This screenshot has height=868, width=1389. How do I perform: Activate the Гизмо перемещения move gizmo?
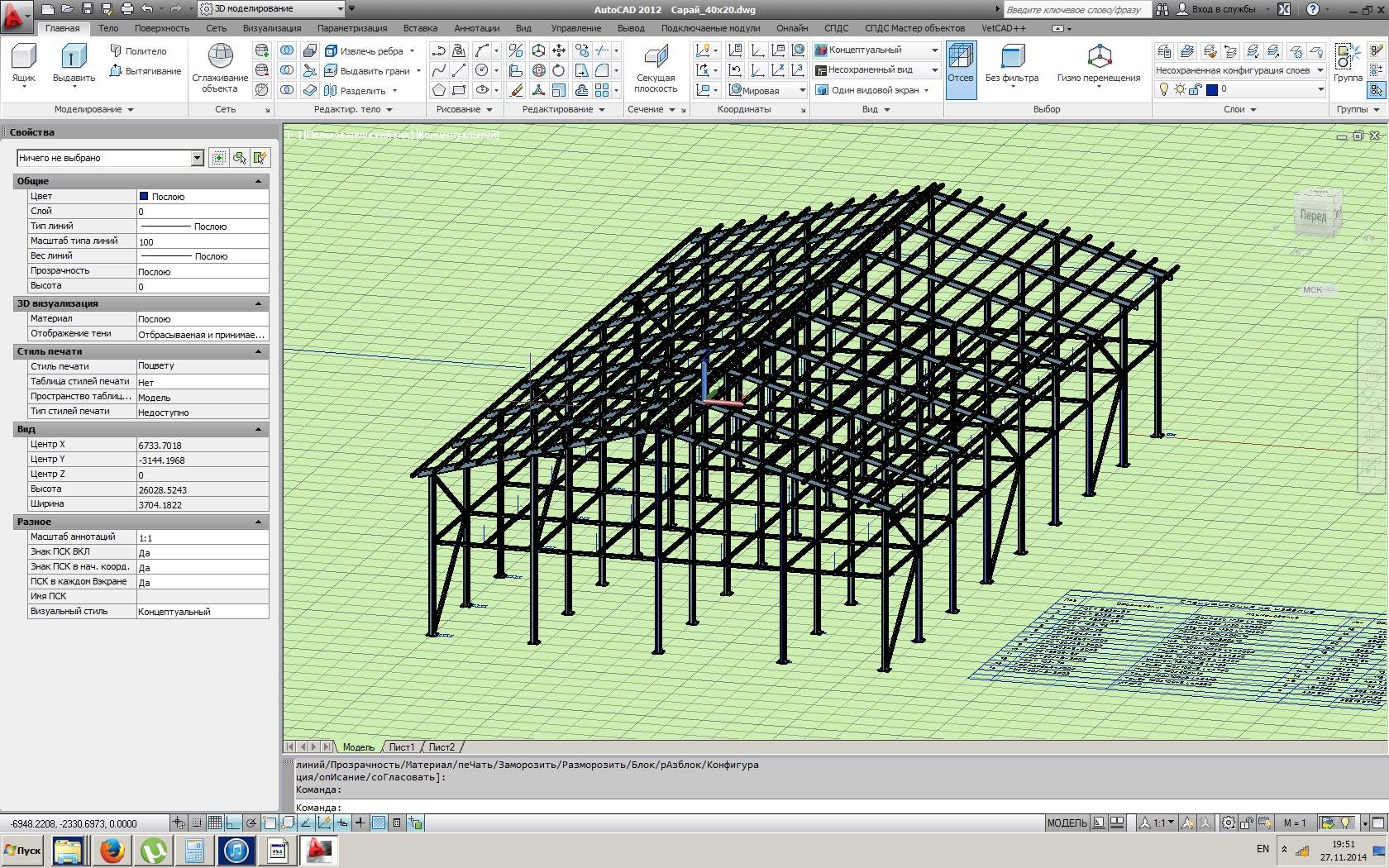tap(1098, 64)
